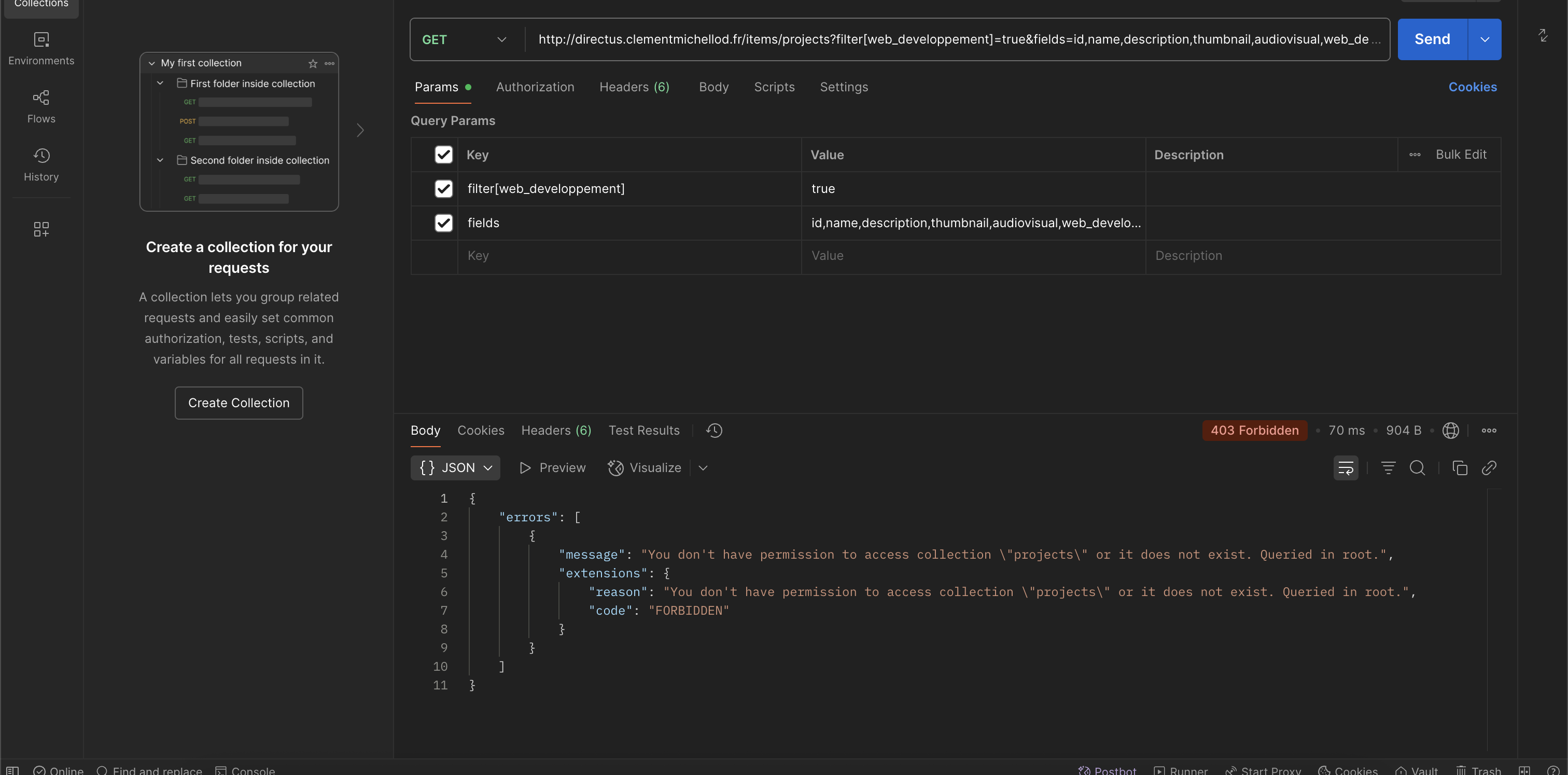Toggle line wrap in response body
The height and width of the screenshot is (775, 1568).
coord(1346,467)
